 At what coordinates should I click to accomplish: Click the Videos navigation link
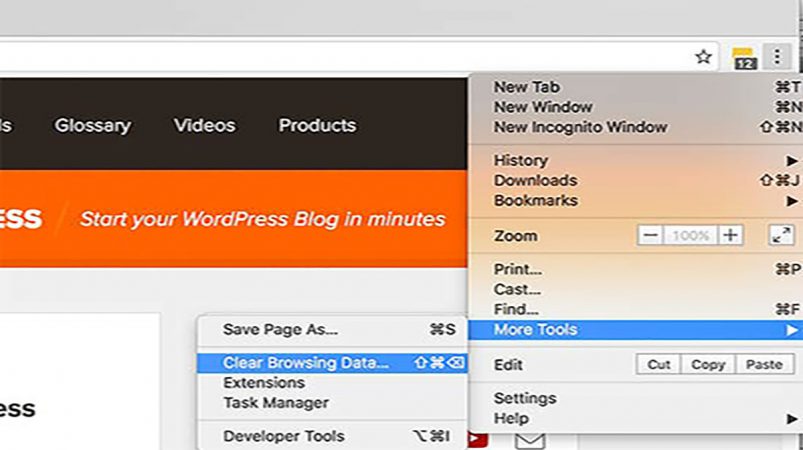204,125
